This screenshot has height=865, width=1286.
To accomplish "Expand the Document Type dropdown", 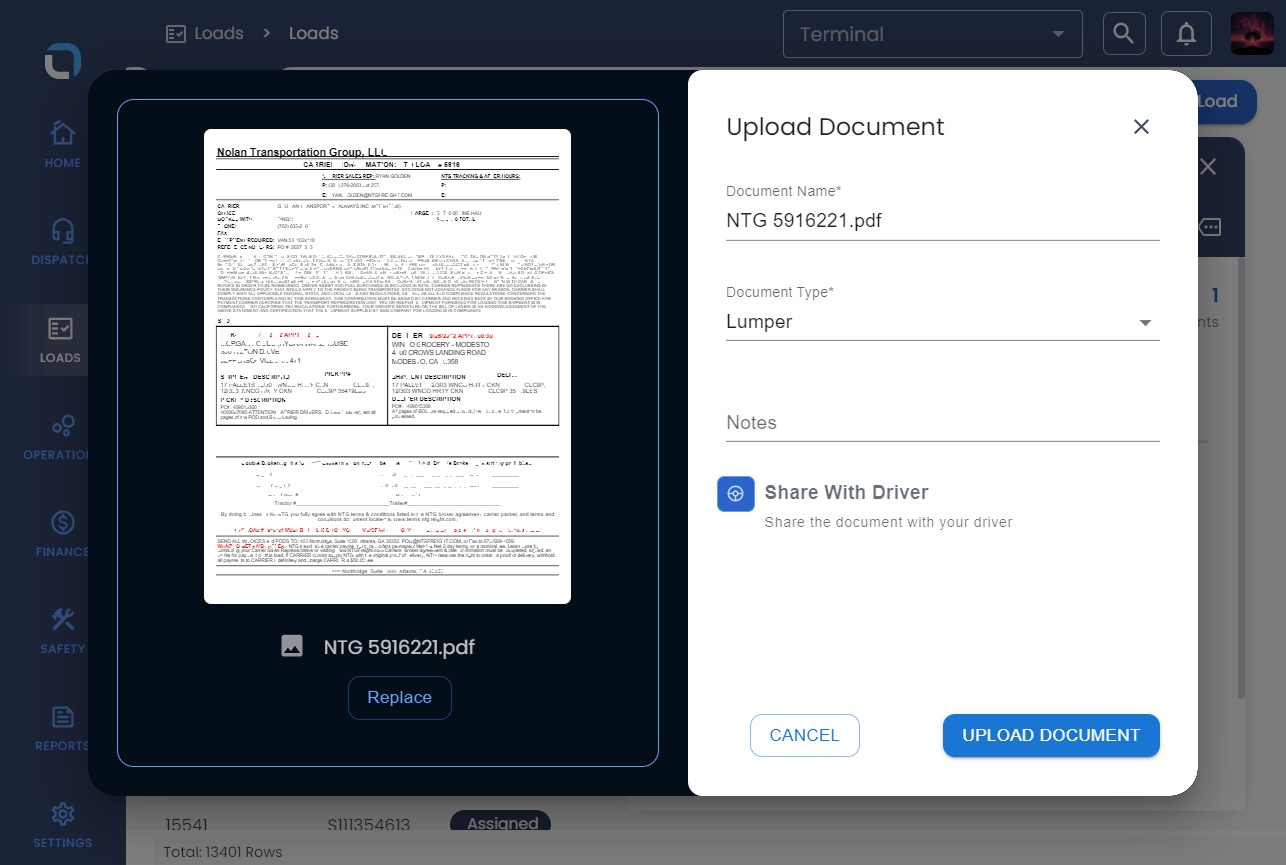I will (x=942, y=322).
